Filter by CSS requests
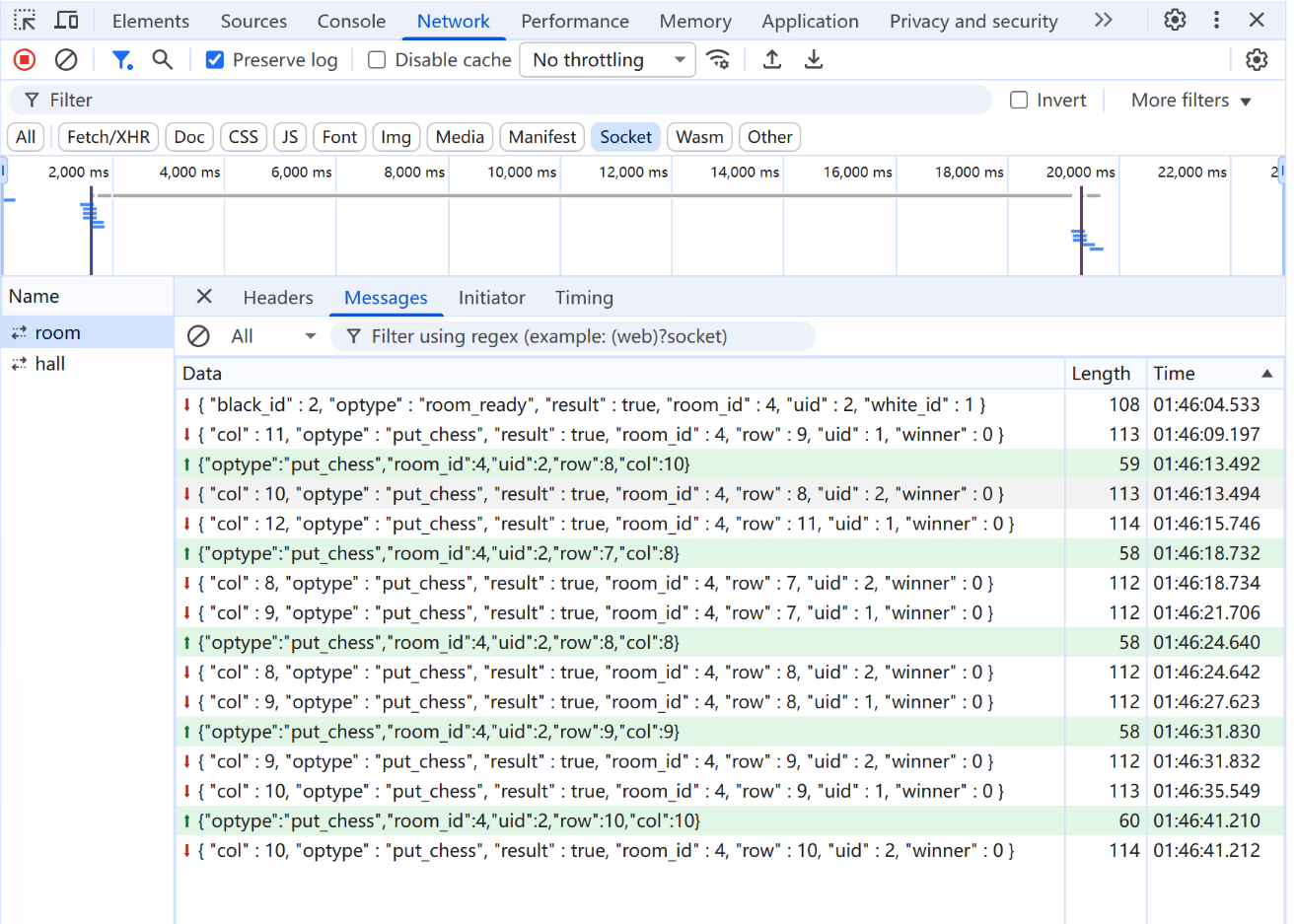 243,137
